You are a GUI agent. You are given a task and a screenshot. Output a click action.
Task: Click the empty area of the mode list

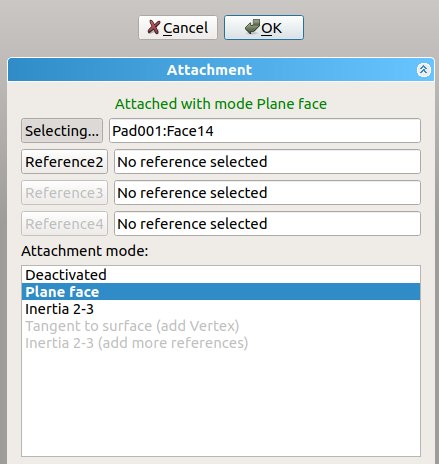coord(221,403)
